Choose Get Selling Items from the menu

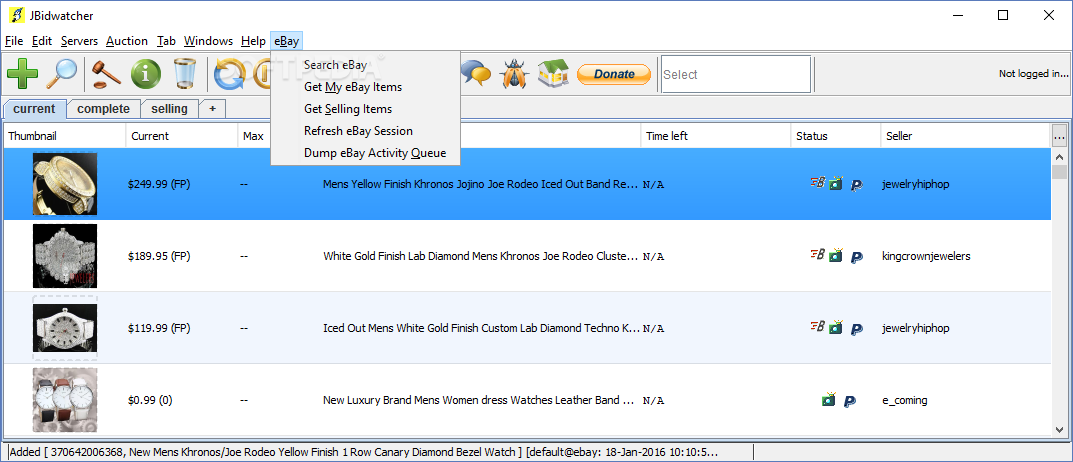tap(365, 109)
